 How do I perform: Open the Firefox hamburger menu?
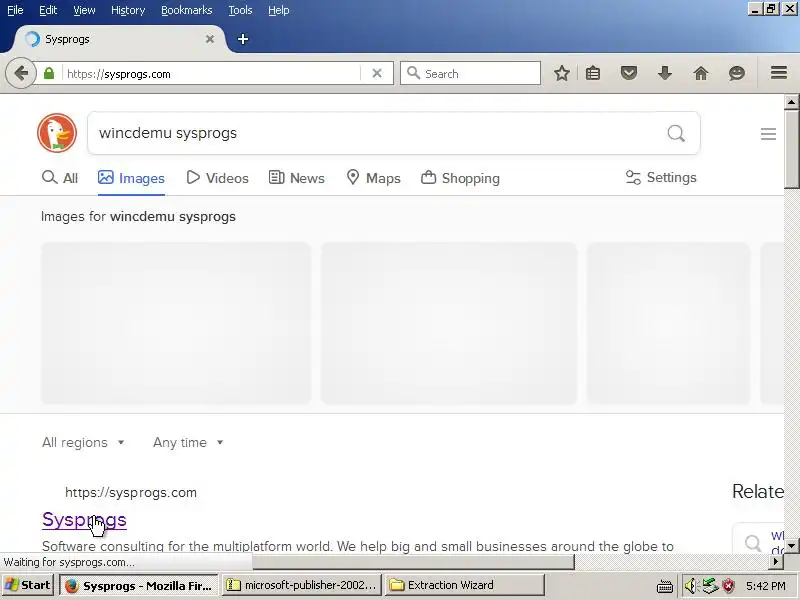click(x=779, y=73)
